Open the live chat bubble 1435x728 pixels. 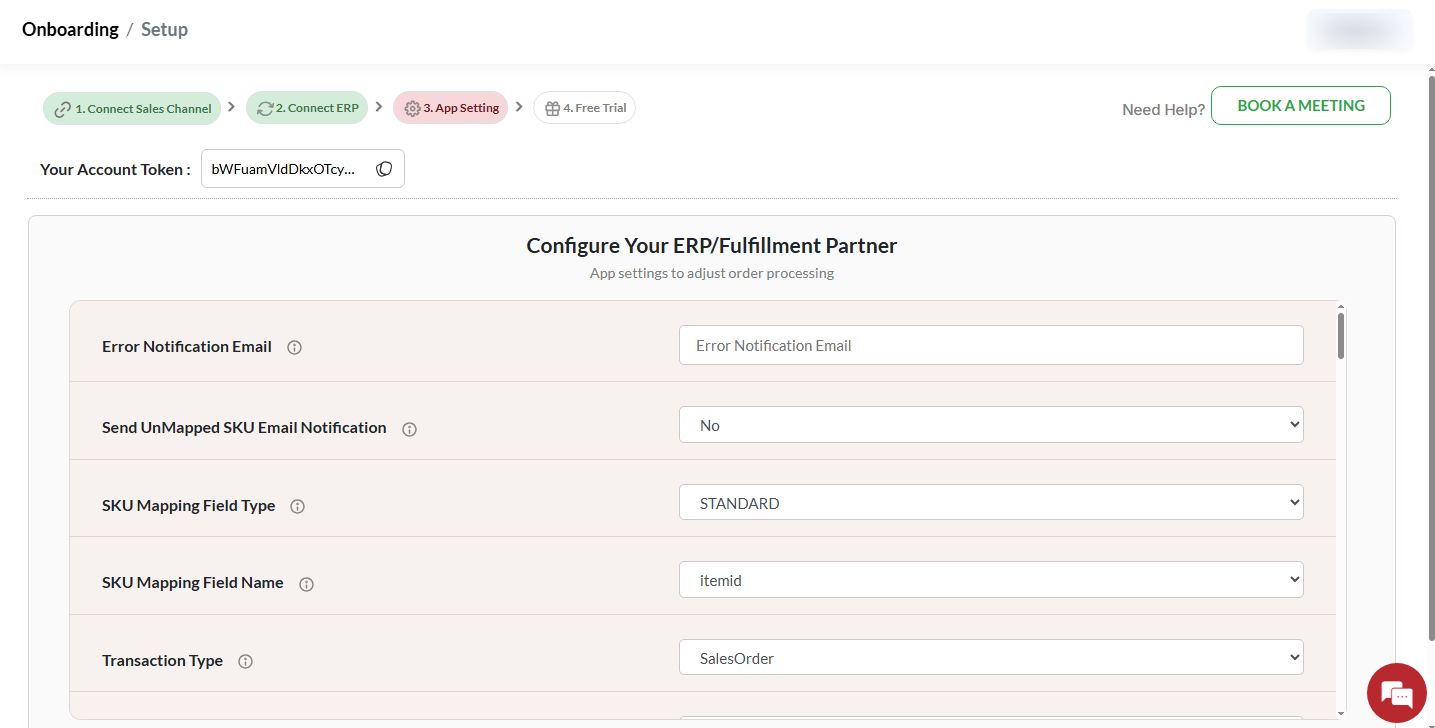click(x=1396, y=692)
